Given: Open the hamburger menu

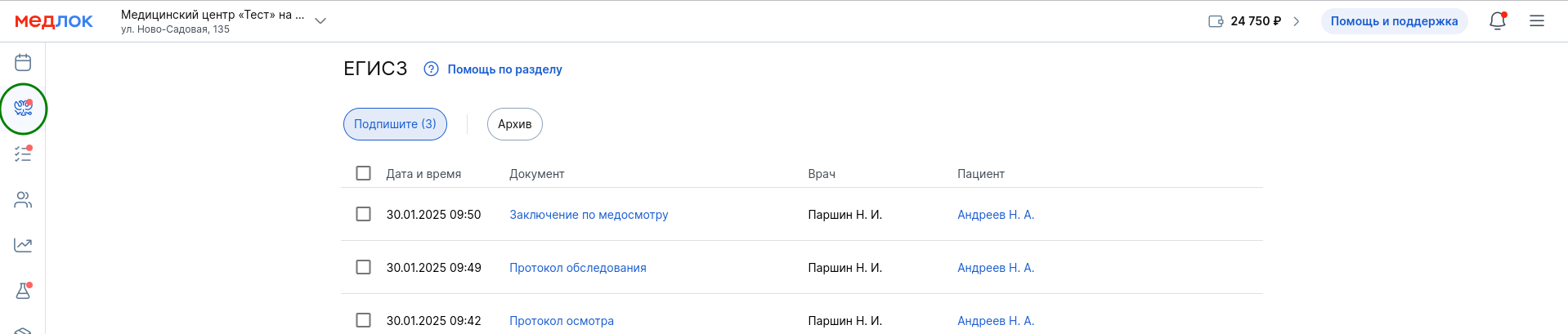Looking at the screenshot, I should pyautogui.click(x=1537, y=21).
